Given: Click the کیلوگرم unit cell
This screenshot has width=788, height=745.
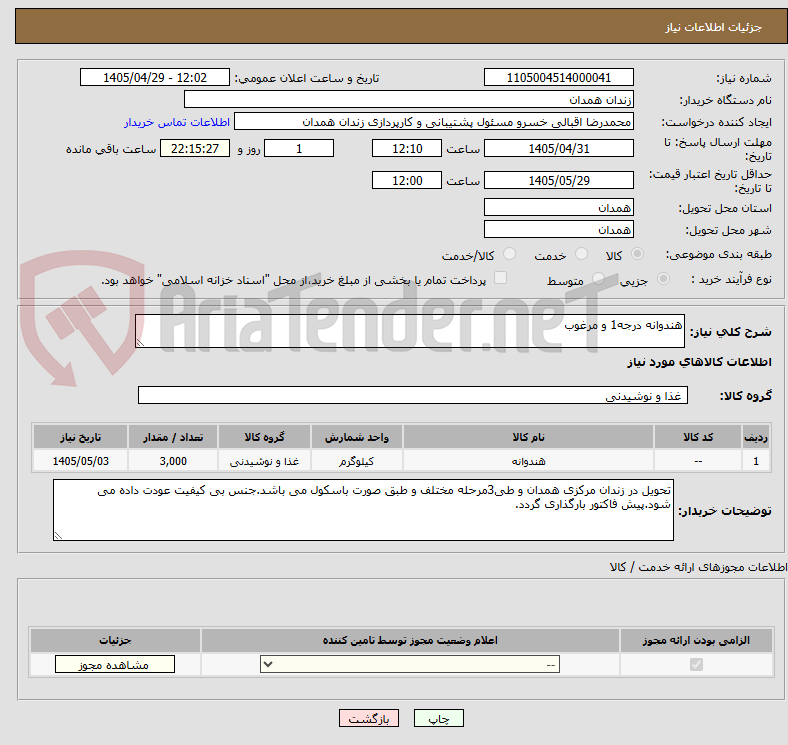Looking at the screenshot, I should pyautogui.click(x=356, y=461).
